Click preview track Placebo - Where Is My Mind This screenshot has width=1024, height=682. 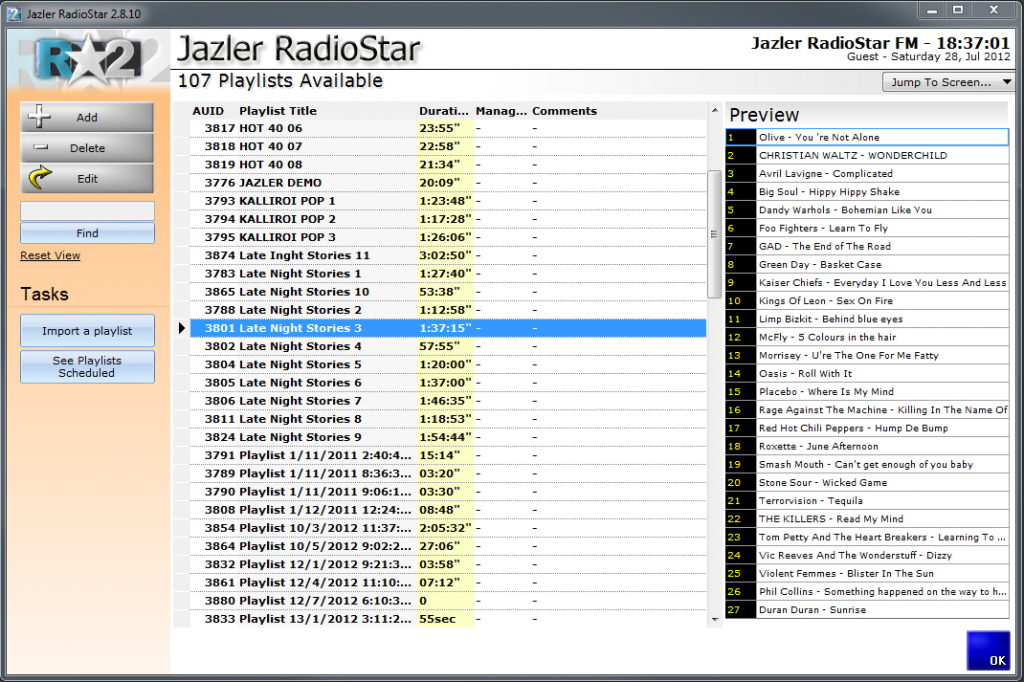point(867,392)
